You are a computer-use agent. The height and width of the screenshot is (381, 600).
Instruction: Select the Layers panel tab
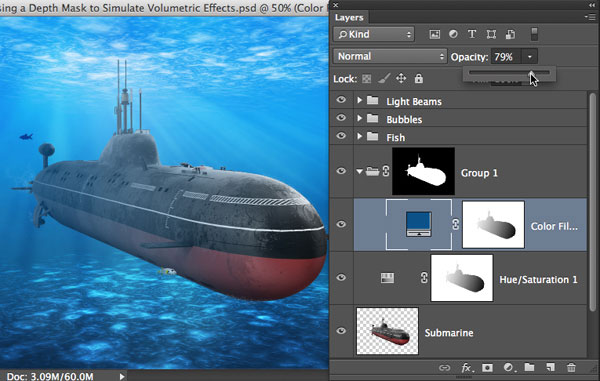tap(349, 18)
